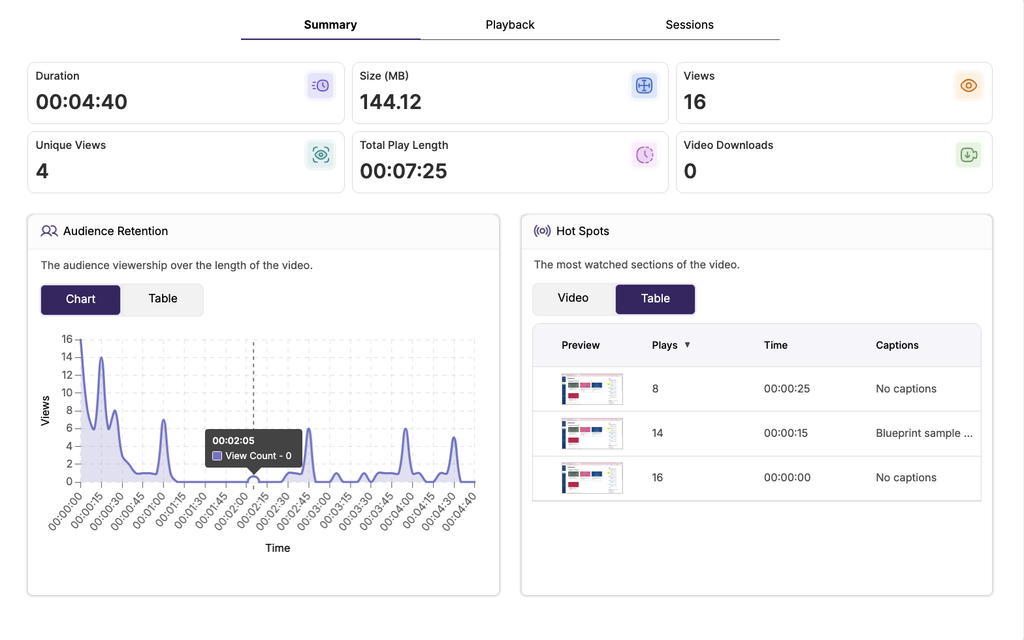Click the Total Play Length clock icon
Viewport: 1024px width, 640px height.
pos(644,155)
